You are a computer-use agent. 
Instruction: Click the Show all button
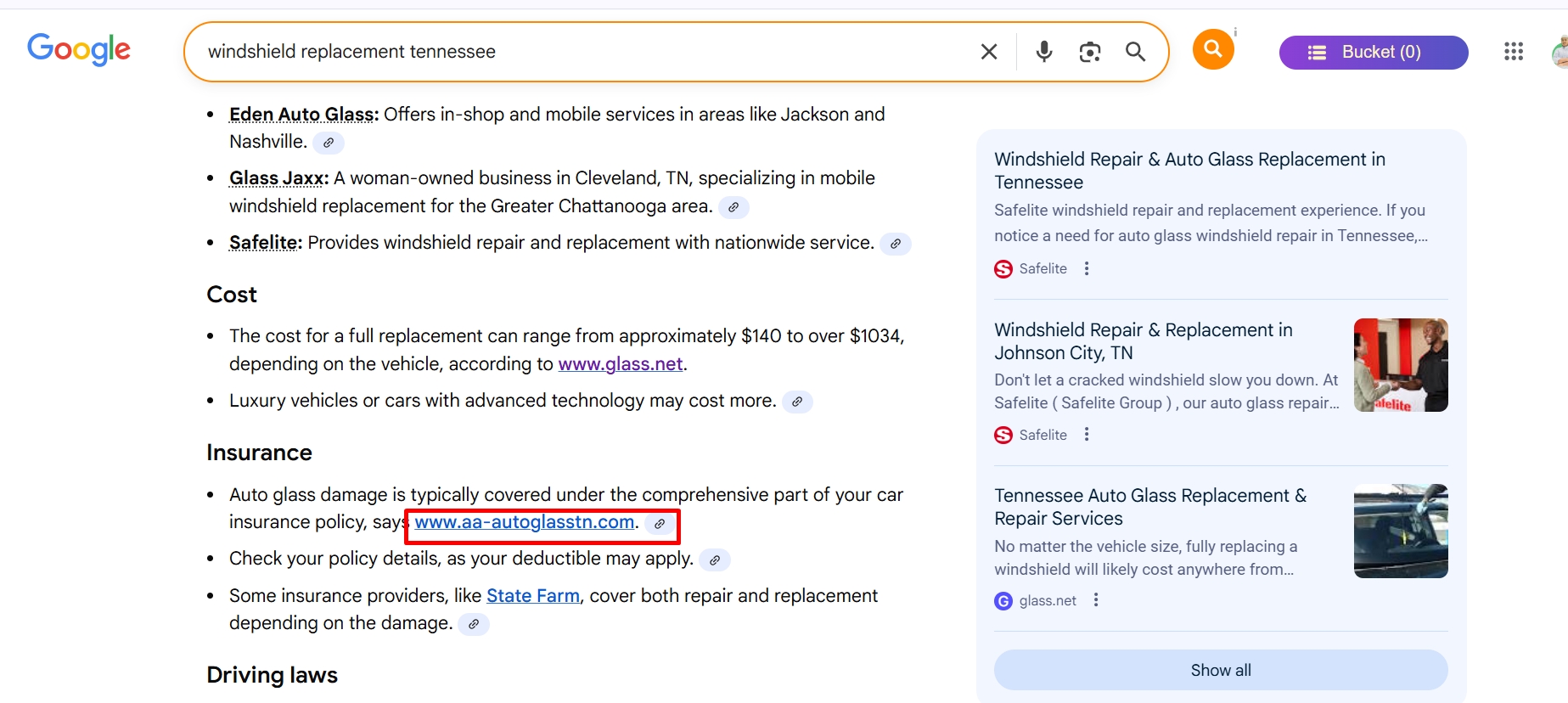[1221, 670]
